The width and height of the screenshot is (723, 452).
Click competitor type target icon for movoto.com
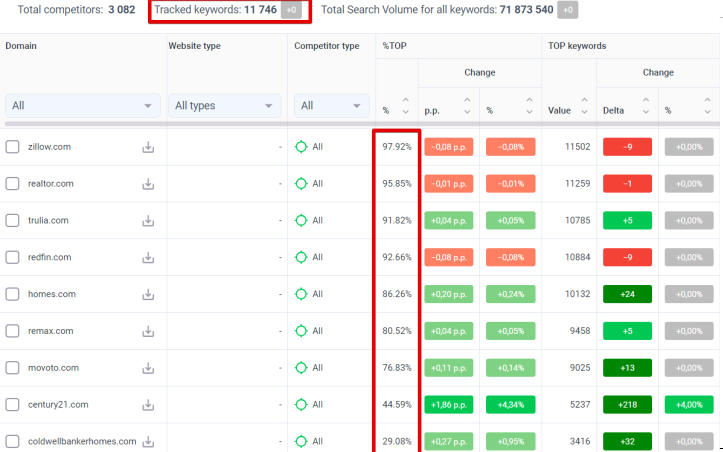(x=300, y=368)
